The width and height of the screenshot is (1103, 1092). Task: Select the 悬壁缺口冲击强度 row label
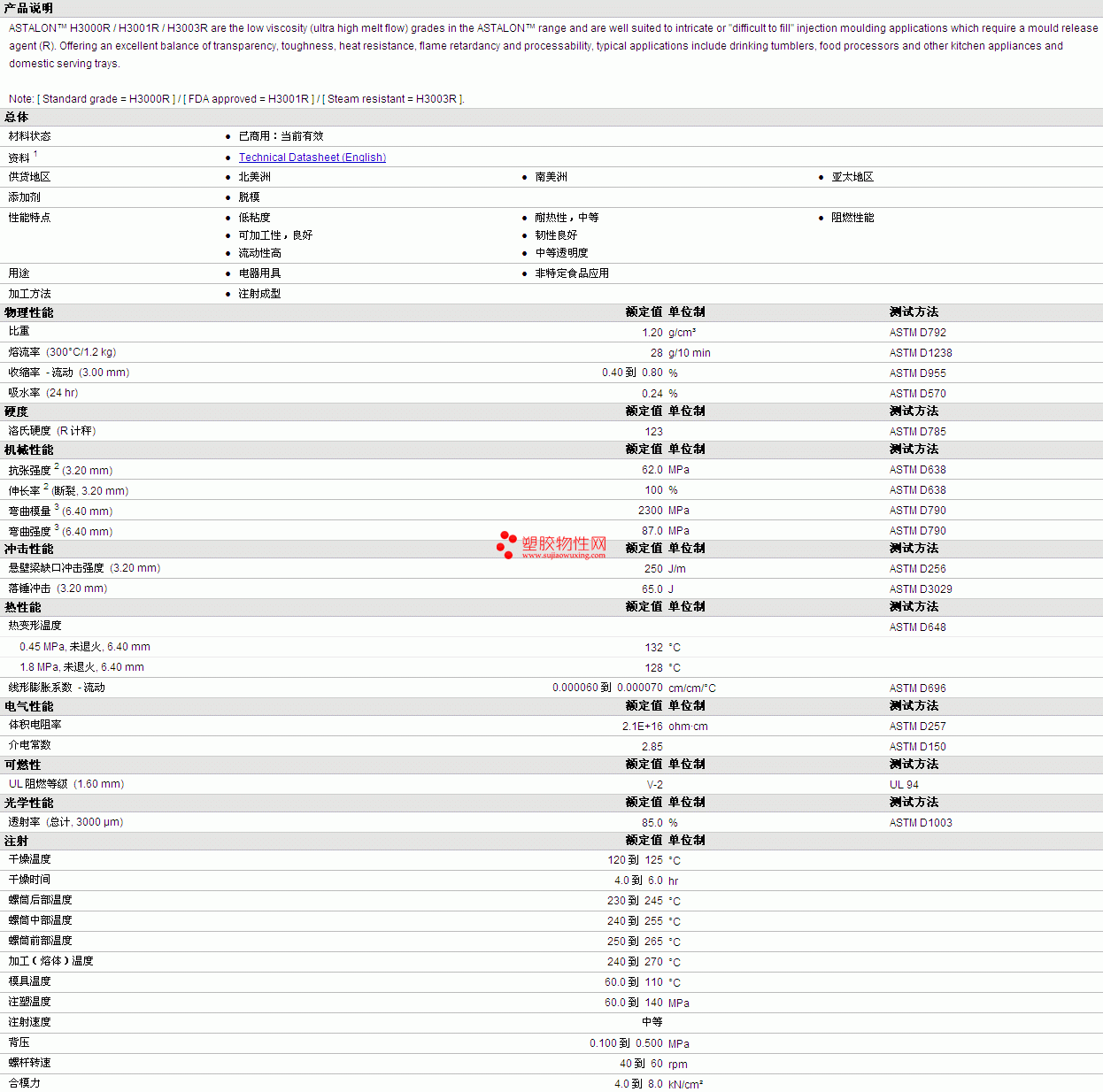coord(85,568)
